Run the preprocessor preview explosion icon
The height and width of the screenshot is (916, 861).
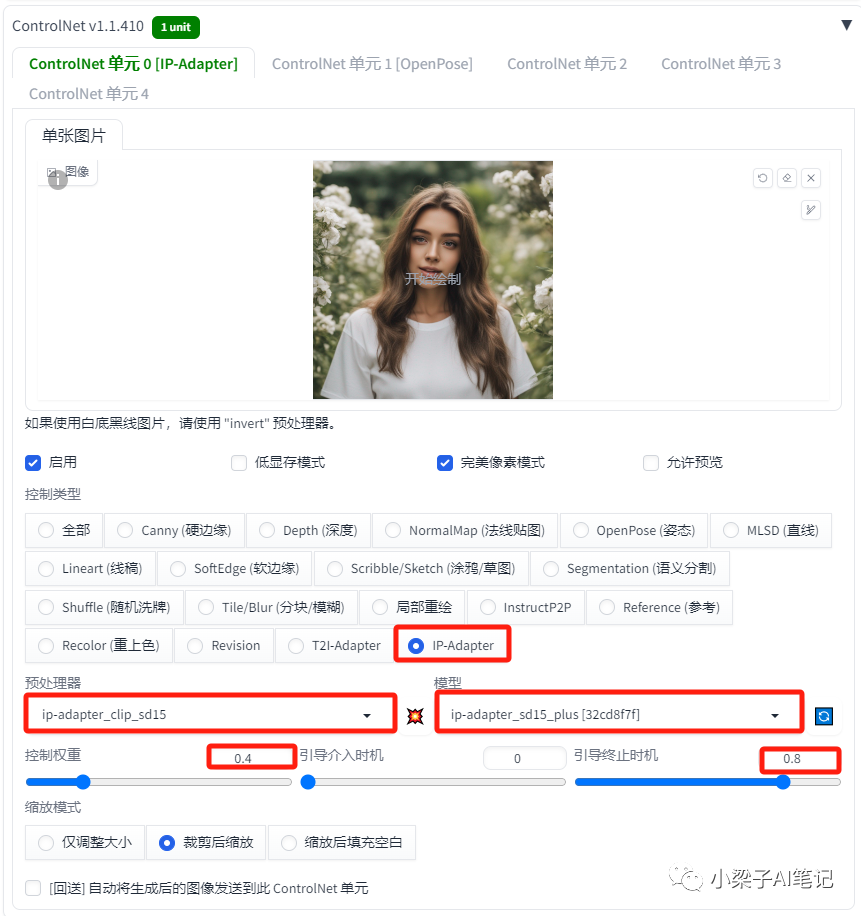[415, 716]
